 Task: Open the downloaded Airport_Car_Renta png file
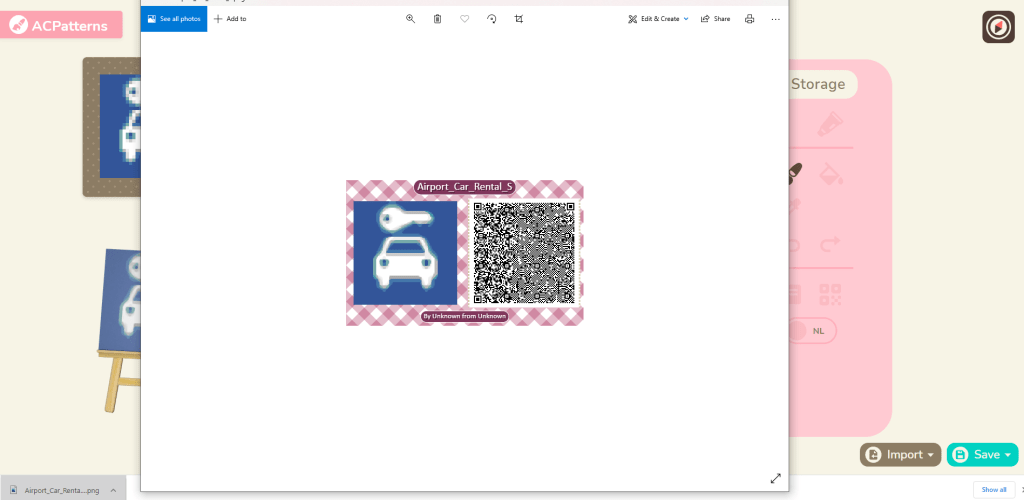[x=60, y=490]
